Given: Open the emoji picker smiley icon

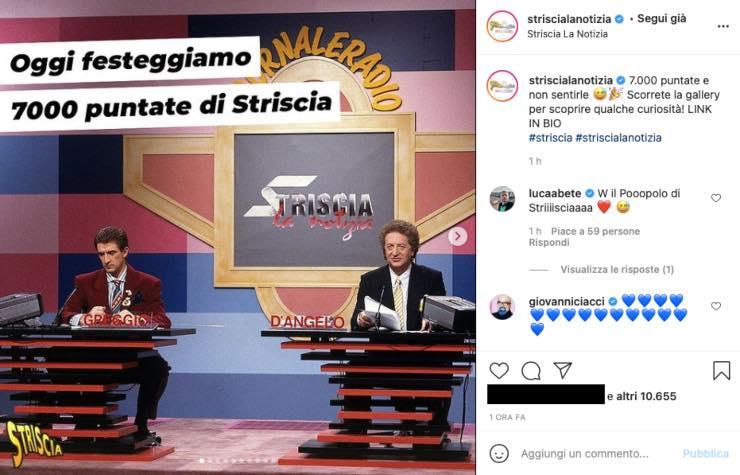Looking at the screenshot, I should point(499,453).
